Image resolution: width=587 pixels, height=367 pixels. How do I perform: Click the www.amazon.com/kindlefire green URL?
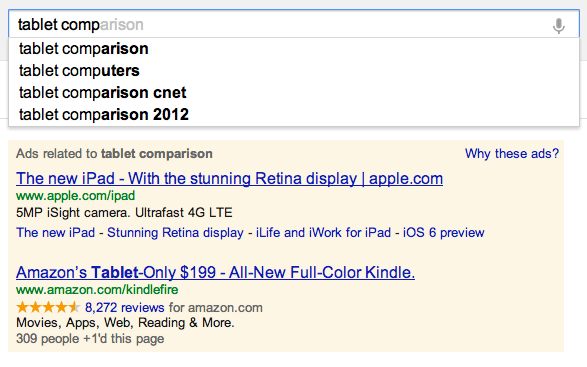coord(97,289)
